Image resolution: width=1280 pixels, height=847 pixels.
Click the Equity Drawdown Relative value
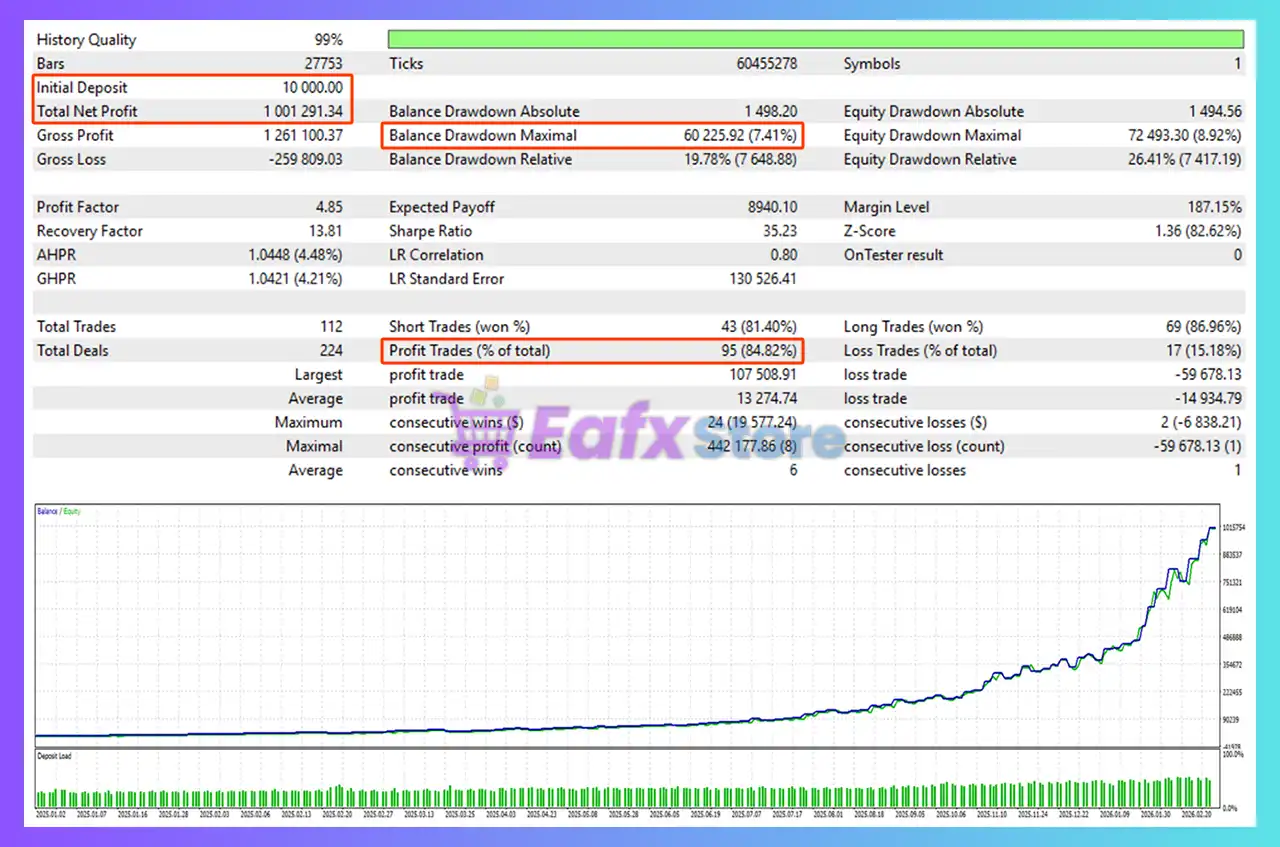(x=1184, y=159)
